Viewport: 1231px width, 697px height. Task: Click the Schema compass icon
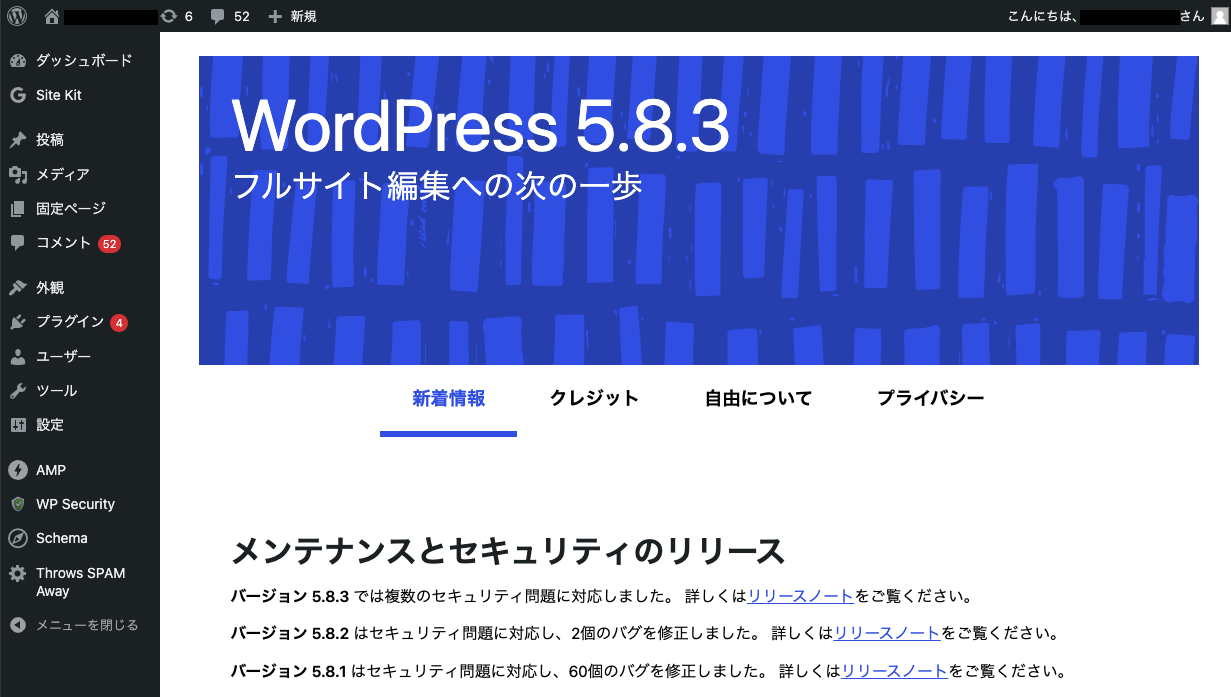[x=17, y=538]
